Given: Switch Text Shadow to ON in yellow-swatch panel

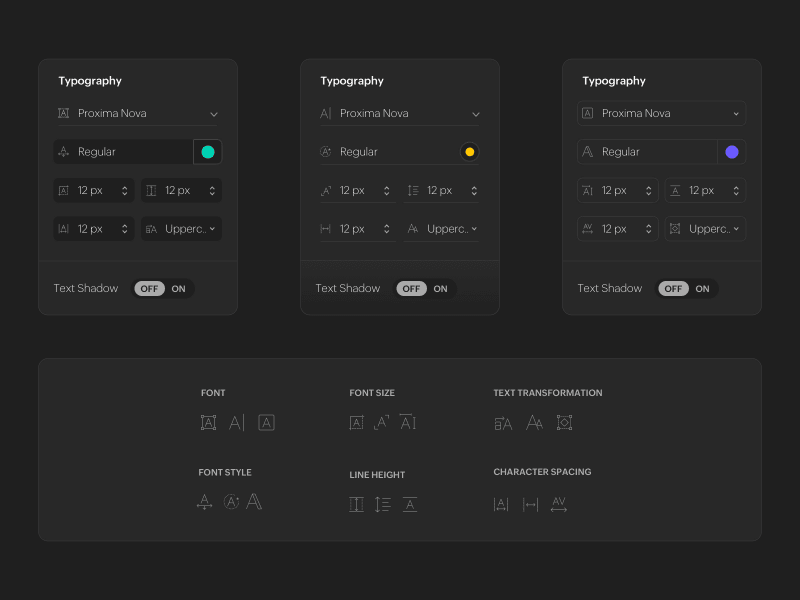Looking at the screenshot, I should 440,289.
